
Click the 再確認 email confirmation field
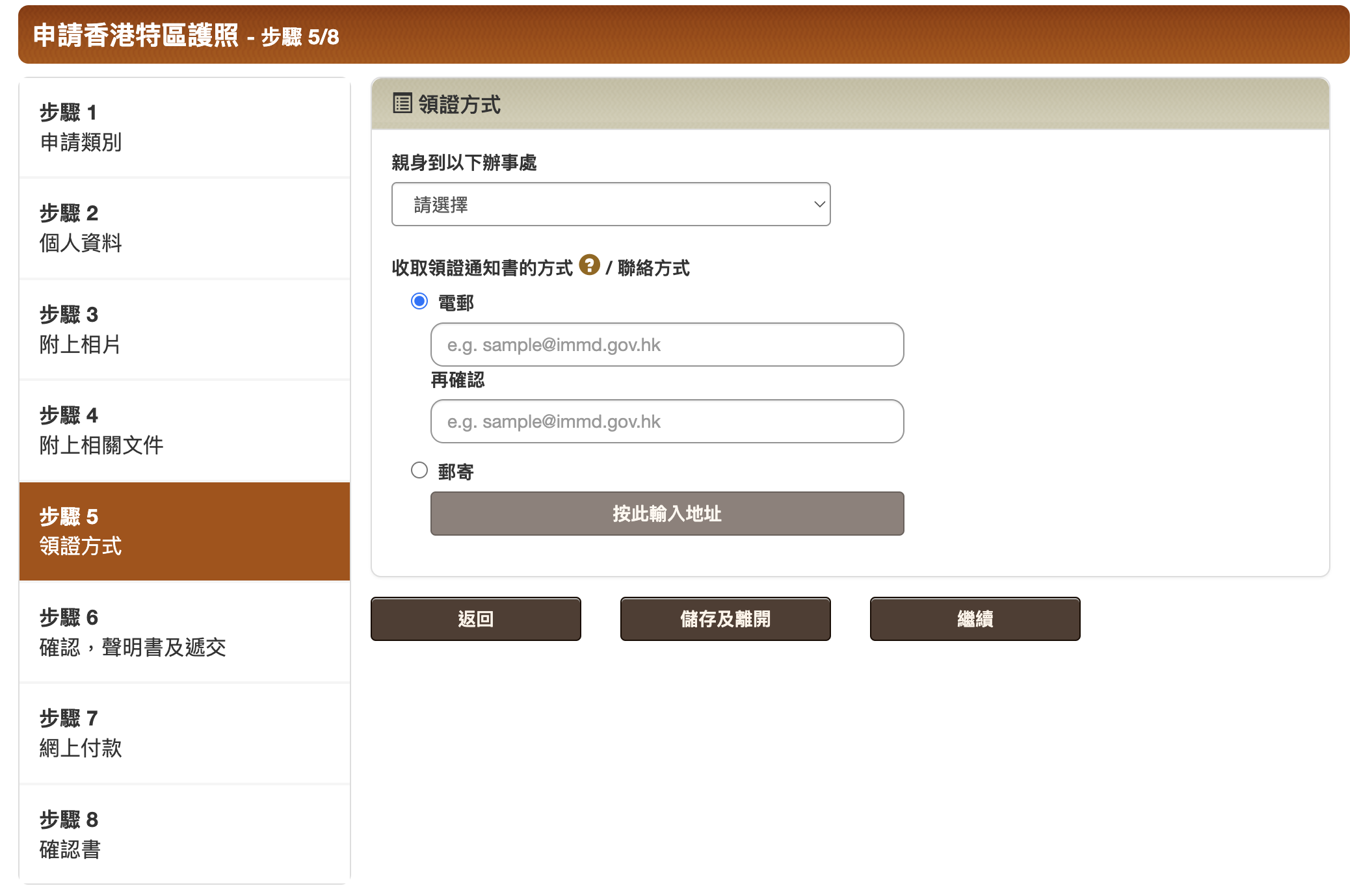(666, 421)
